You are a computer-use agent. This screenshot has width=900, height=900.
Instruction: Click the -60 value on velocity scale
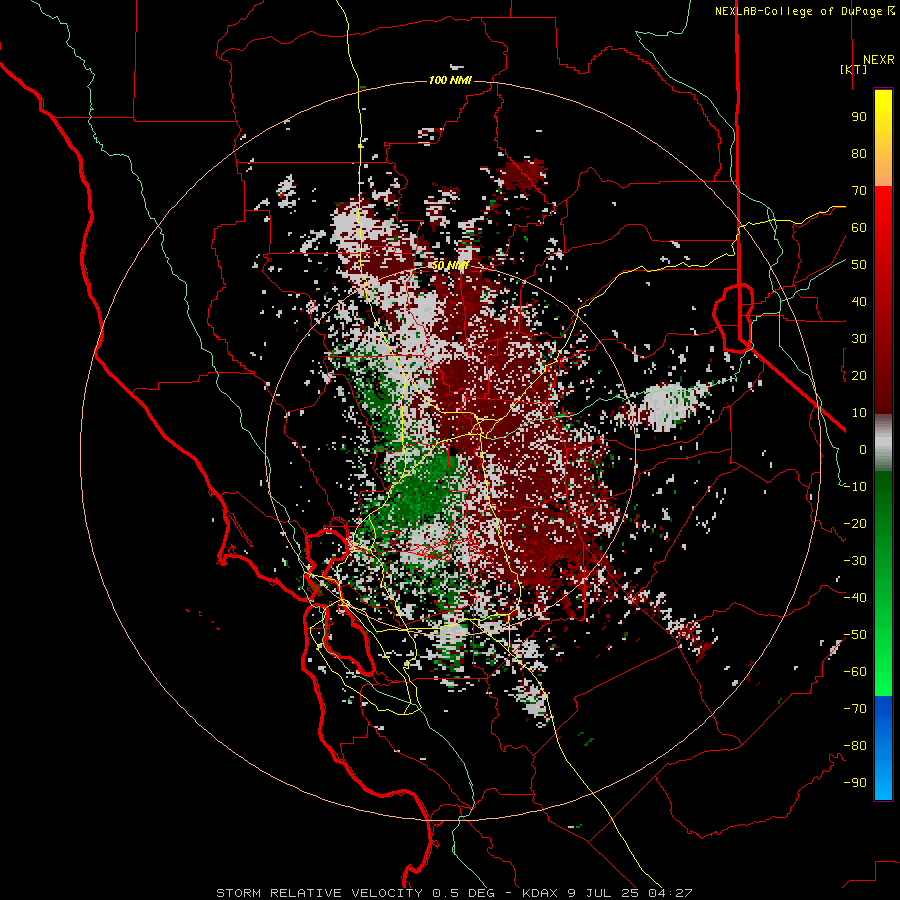pyautogui.click(x=855, y=672)
